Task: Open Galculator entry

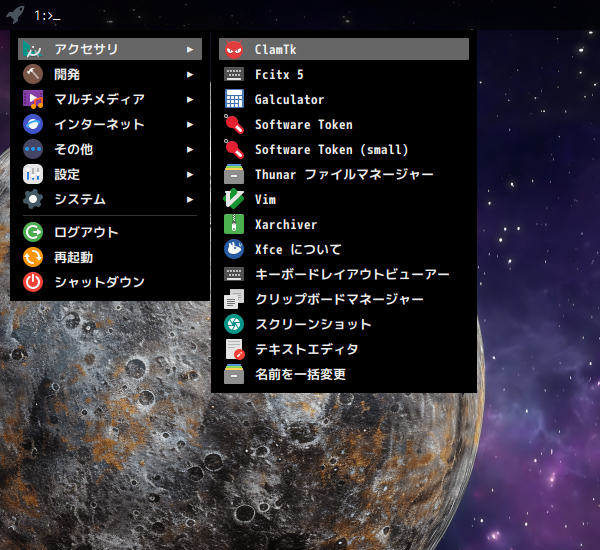Action: click(344, 99)
